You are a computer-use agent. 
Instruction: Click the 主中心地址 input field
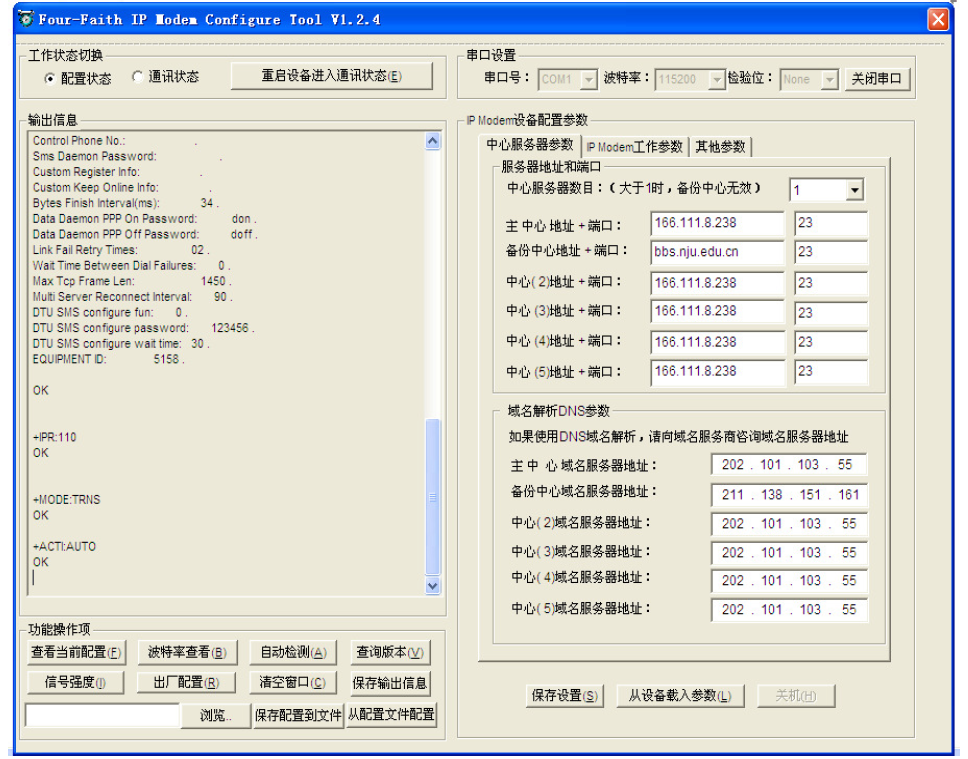717,223
